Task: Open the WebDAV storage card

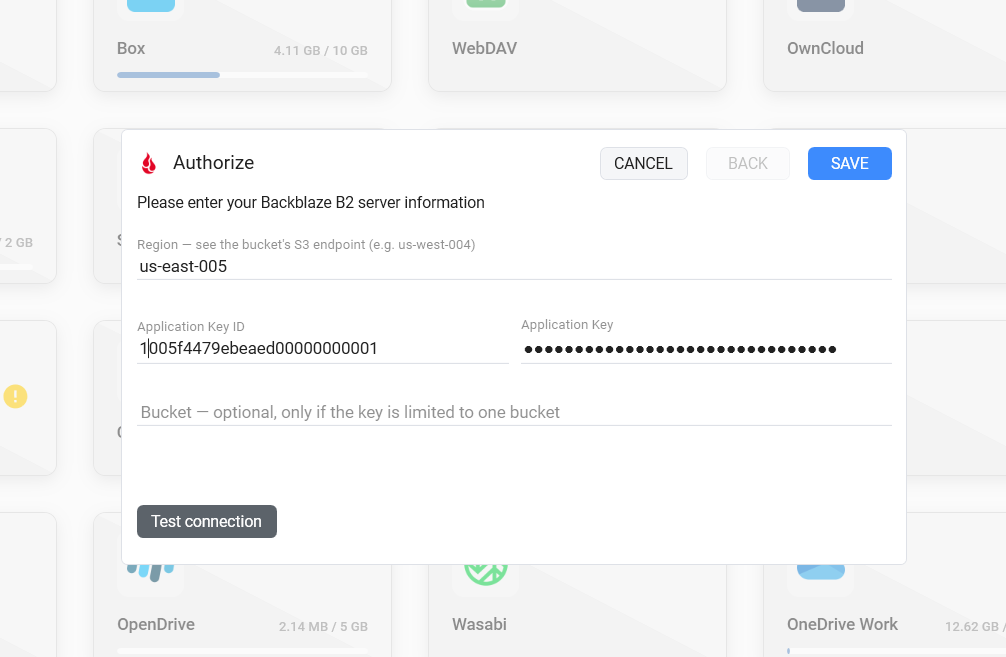Action: pos(577,45)
